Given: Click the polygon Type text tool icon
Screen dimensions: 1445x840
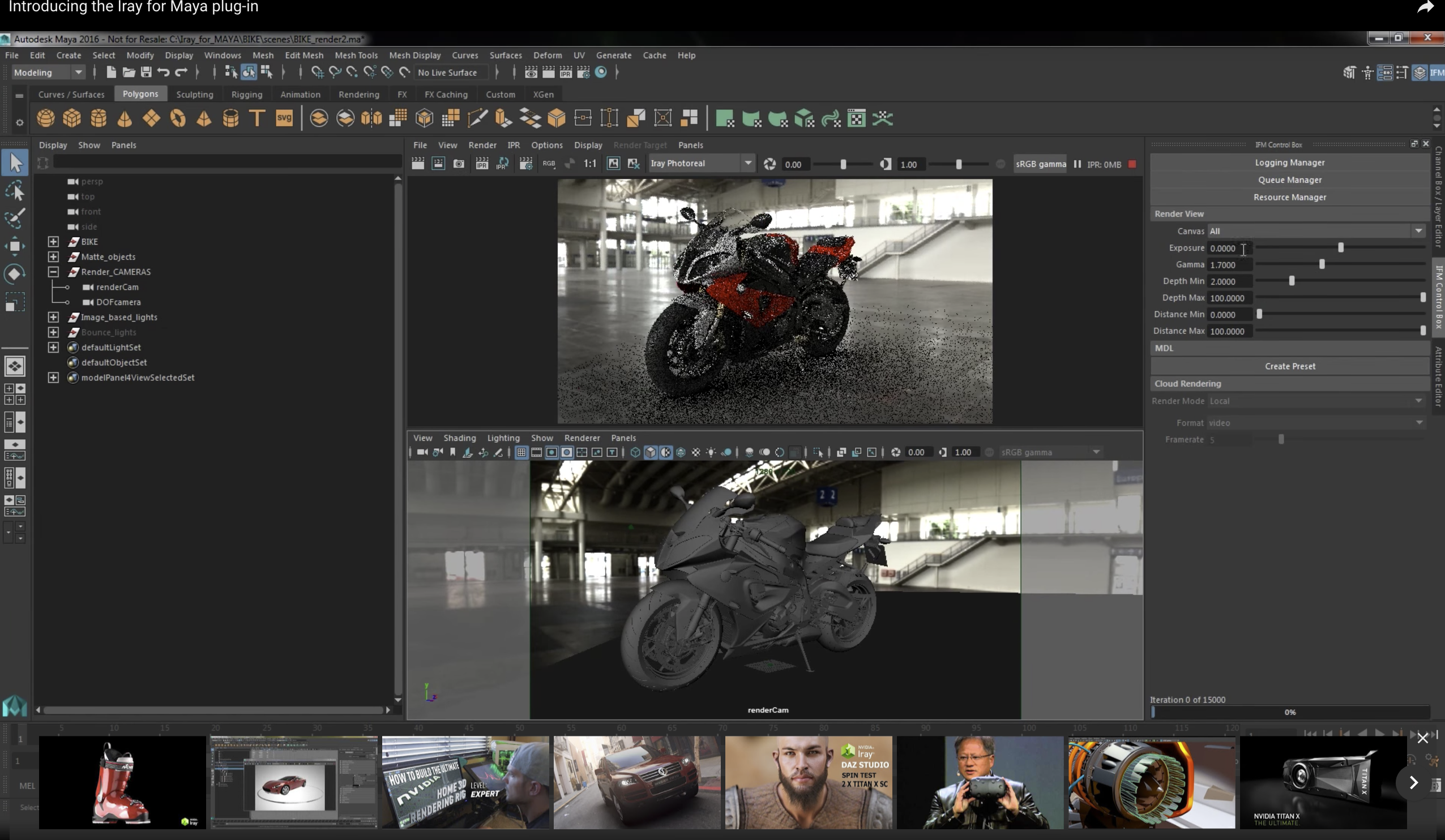Looking at the screenshot, I should [x=258, y=119].
